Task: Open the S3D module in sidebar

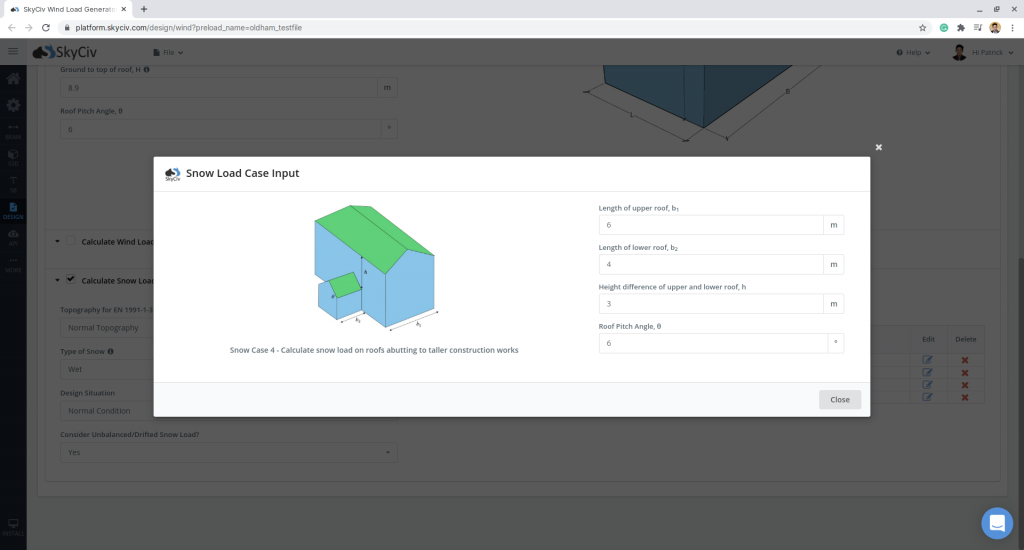Action: (13, 157)
